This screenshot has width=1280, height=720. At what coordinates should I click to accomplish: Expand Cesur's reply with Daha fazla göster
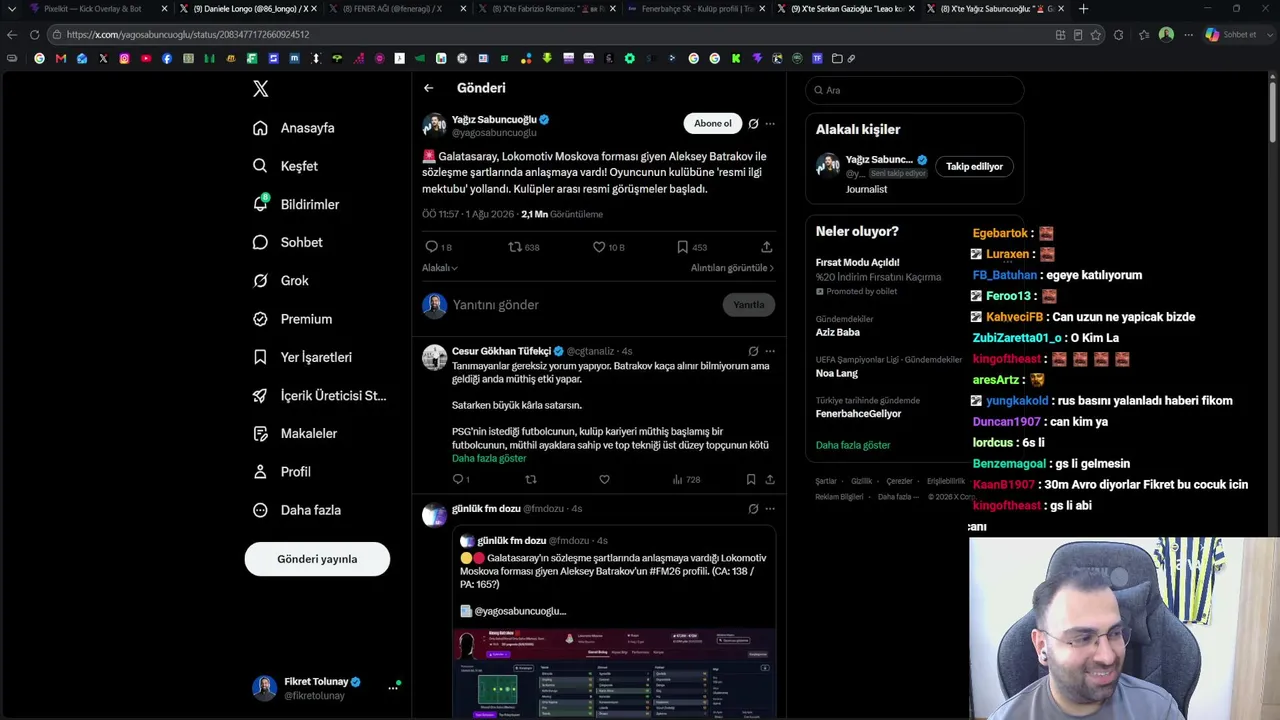tap(489, 458)
